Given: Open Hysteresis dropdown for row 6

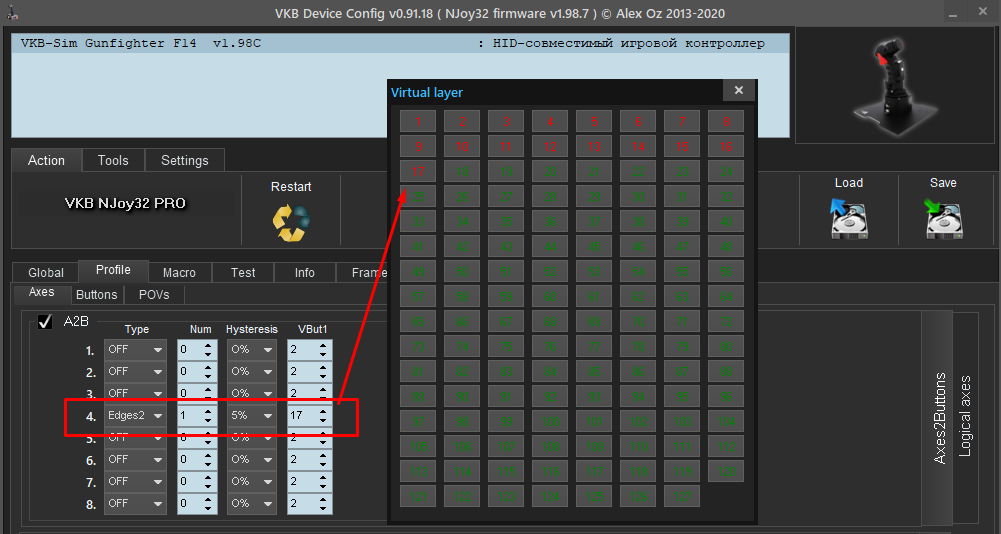Looking at the screenshot, I should coord(252,459).
